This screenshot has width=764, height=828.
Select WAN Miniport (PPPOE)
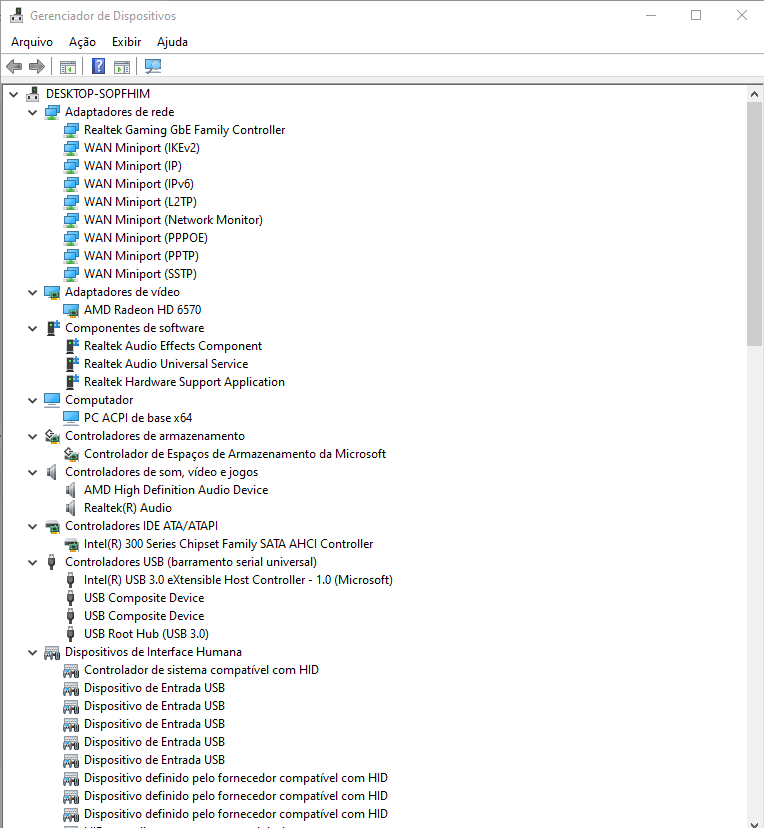146,238
